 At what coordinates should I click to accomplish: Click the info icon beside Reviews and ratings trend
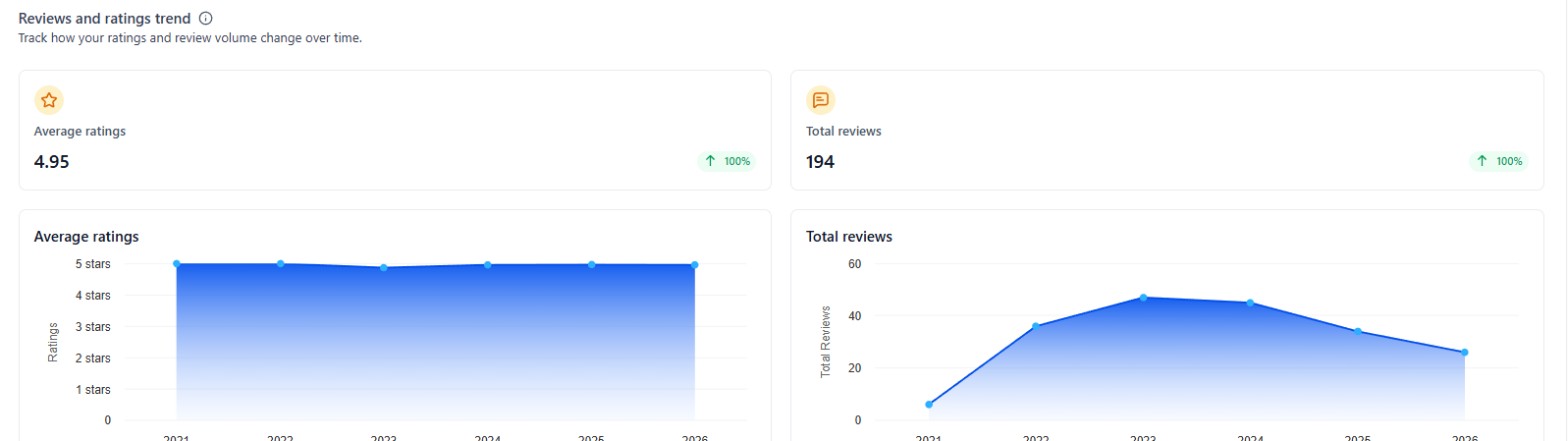[206, 18]
